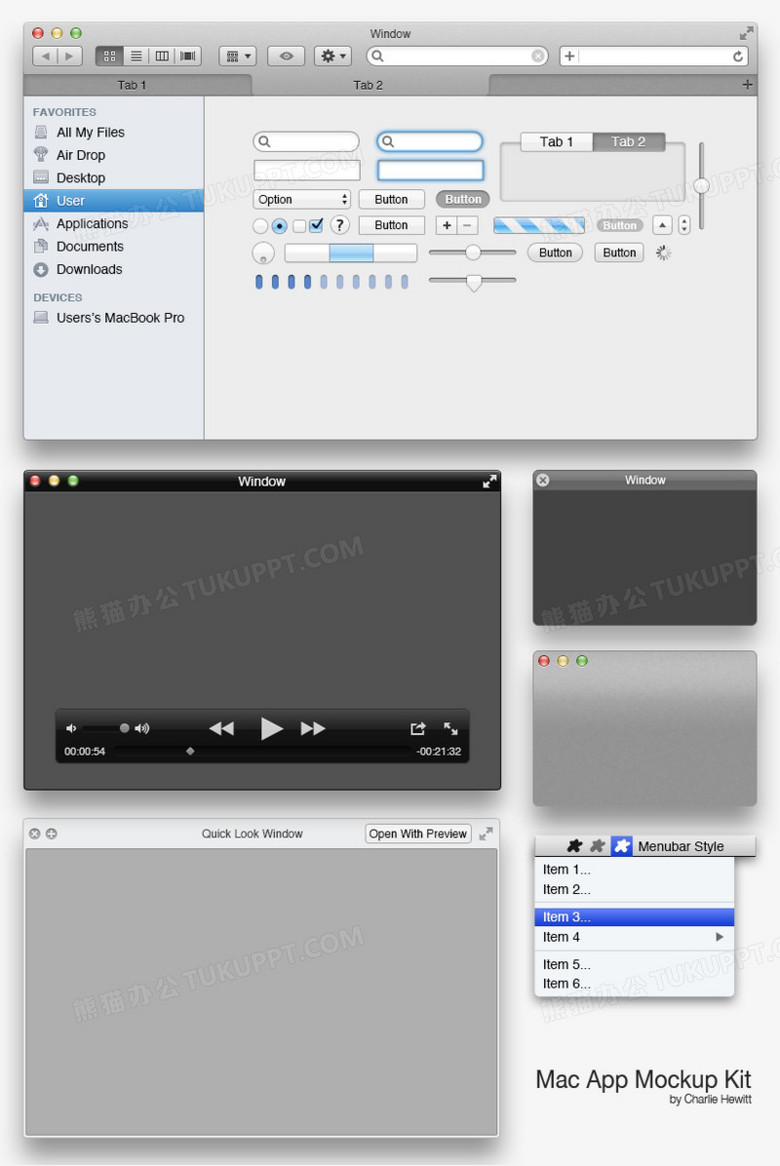Go back with the toolbar back arrow
This screenshot has height=1166, width=780.
[45, 57]
